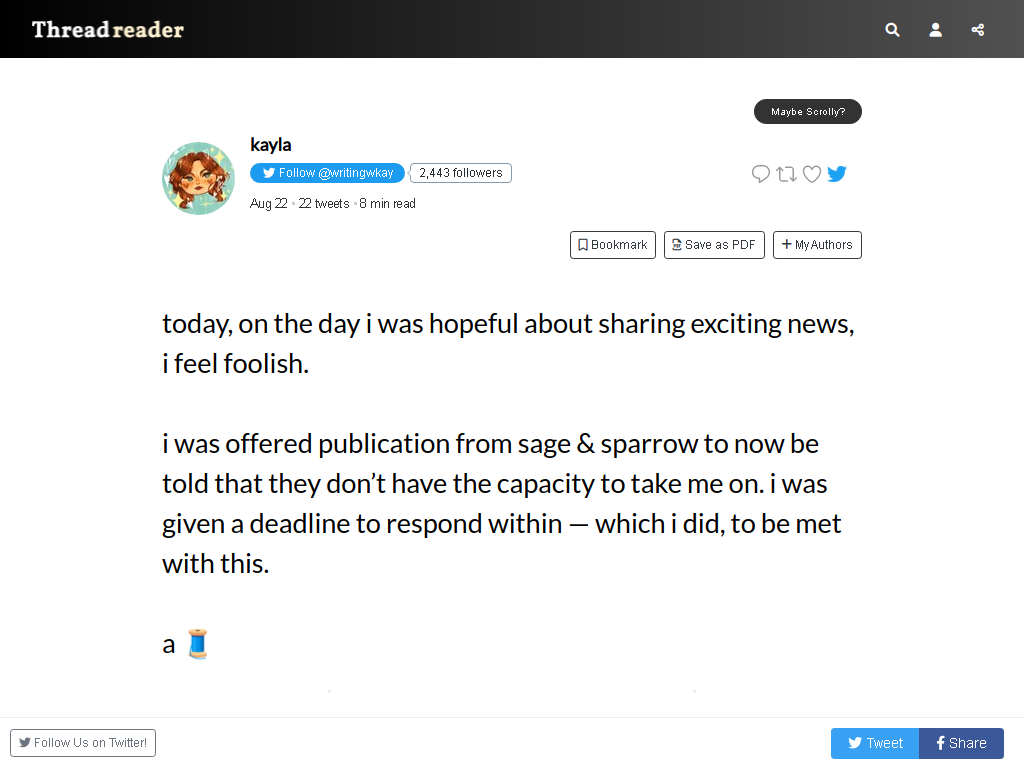This screenshot has height=768, width=1024.
Task: Add kayla to My Authors
Action: (x=817, y=245)
